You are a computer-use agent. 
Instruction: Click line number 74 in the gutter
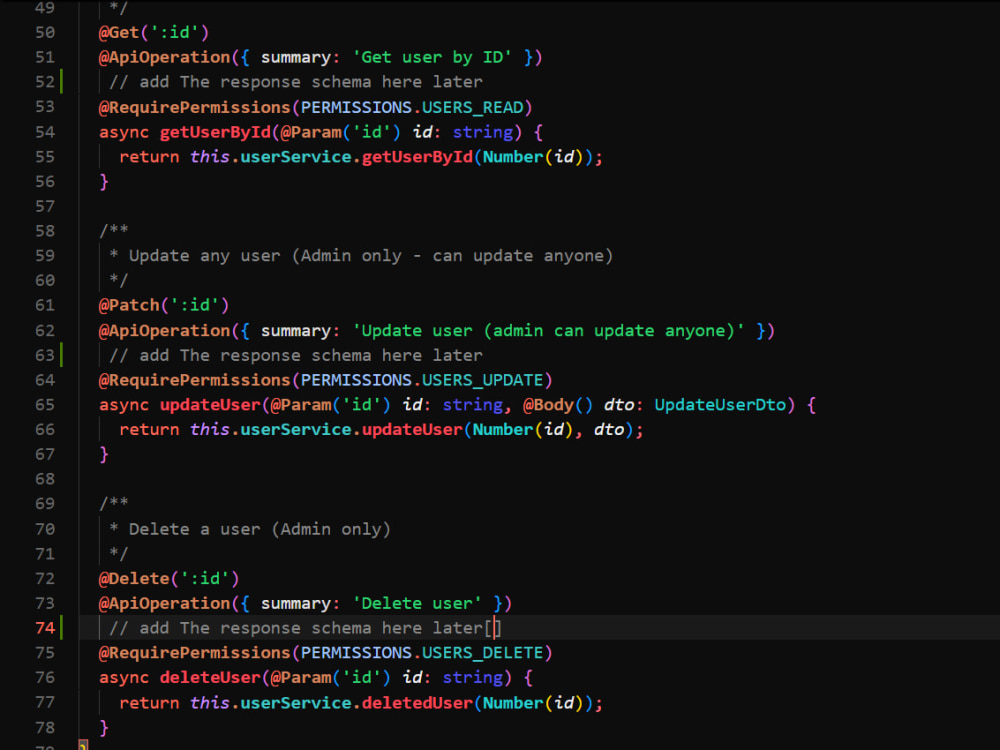(x=45, y=628)
